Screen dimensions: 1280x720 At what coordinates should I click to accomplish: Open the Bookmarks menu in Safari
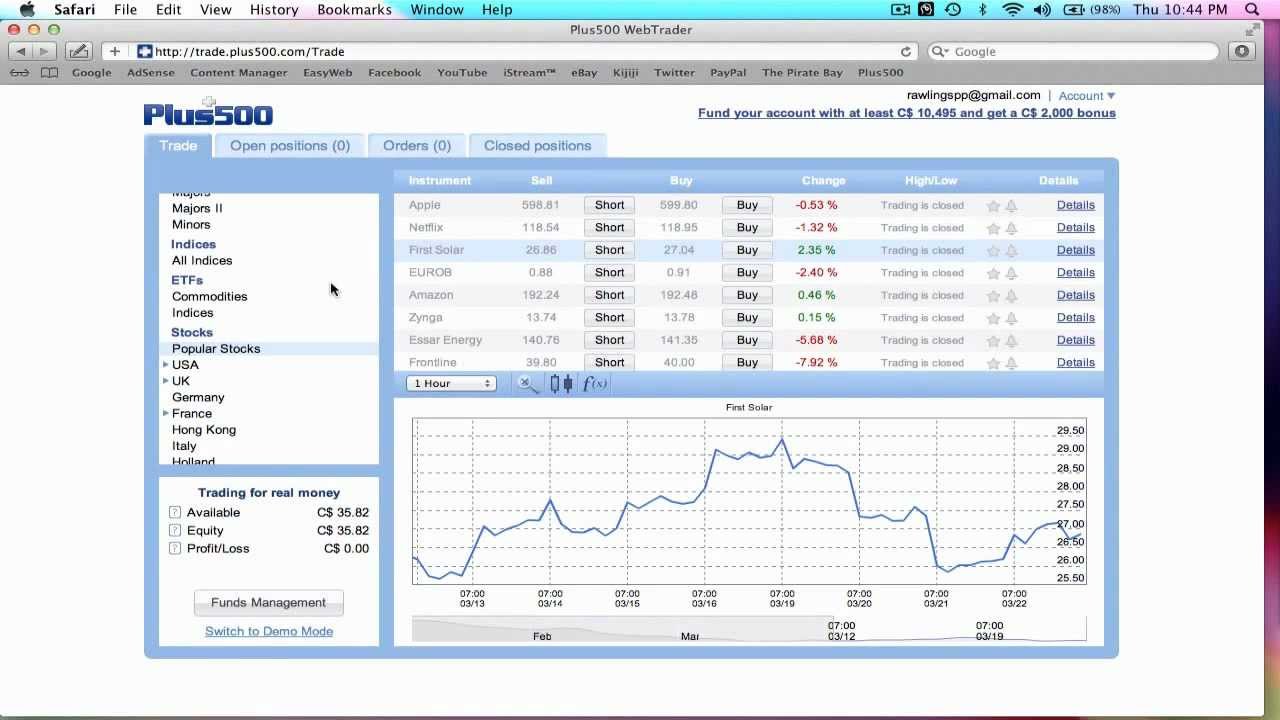[354, 10]
